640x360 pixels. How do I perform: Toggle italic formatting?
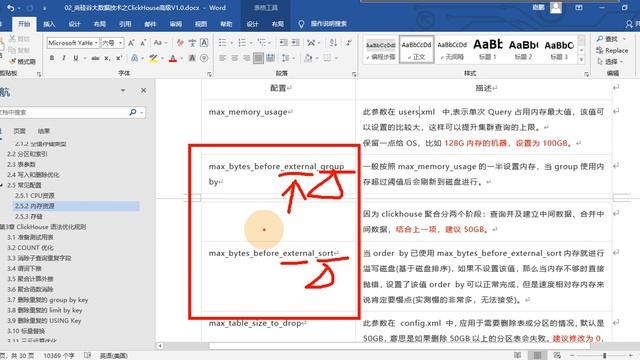(64, 58)
